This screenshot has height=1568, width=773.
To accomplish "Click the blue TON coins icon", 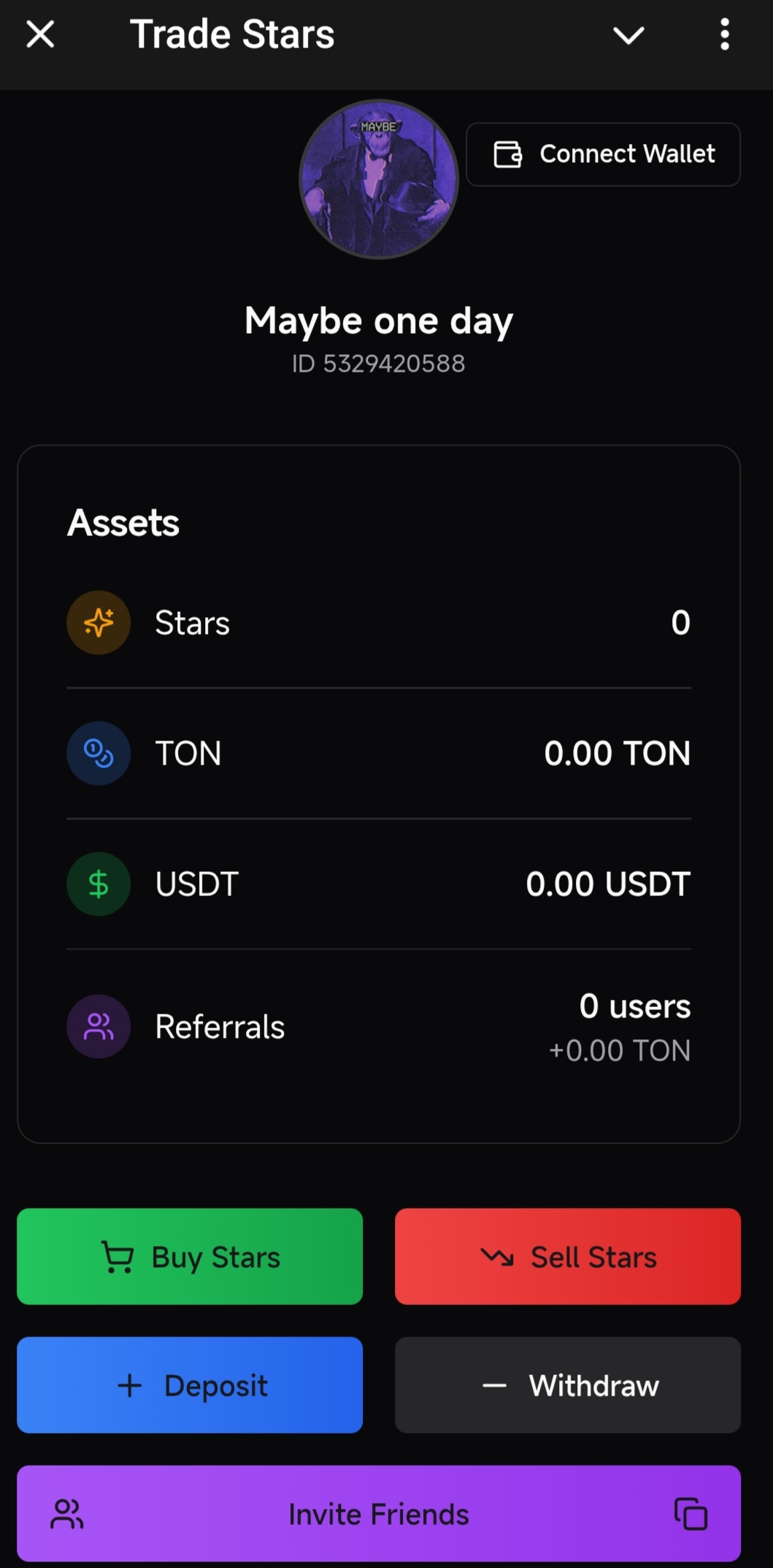I will [x=99, y=753].
